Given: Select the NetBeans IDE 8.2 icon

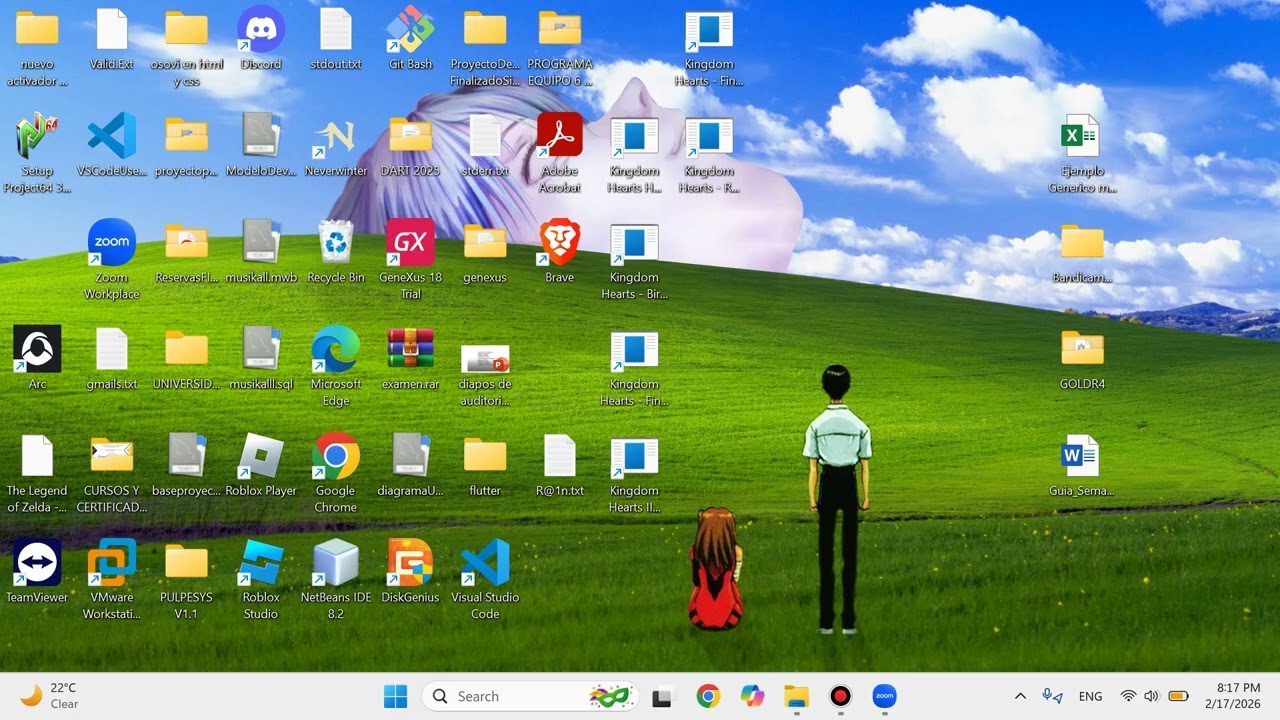Looking at the screenshot, I should [336, 580].
